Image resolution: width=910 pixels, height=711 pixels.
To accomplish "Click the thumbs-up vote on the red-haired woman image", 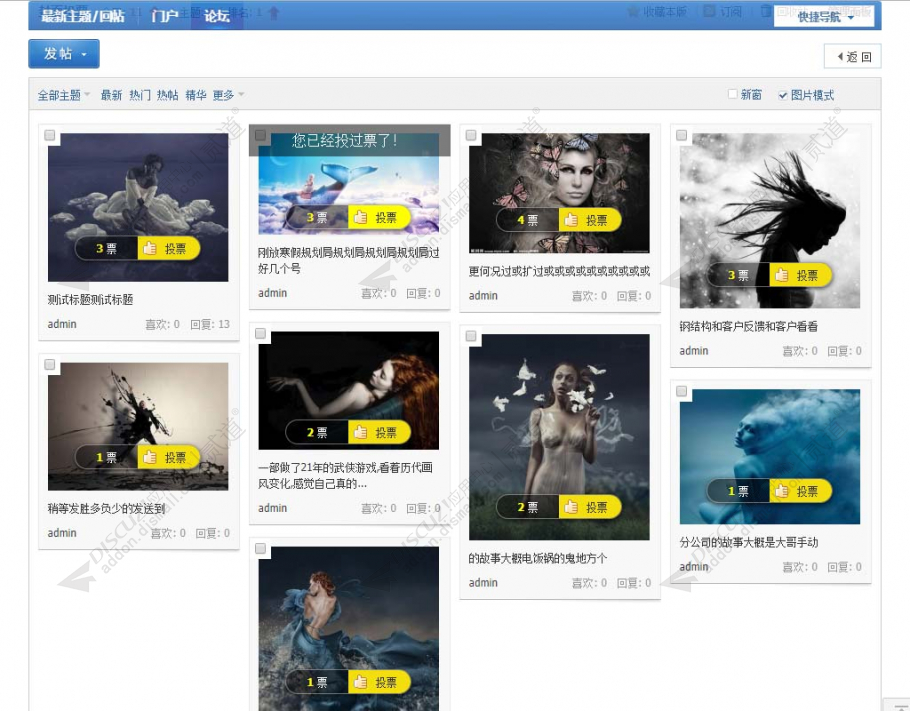I will coord(380,432).
